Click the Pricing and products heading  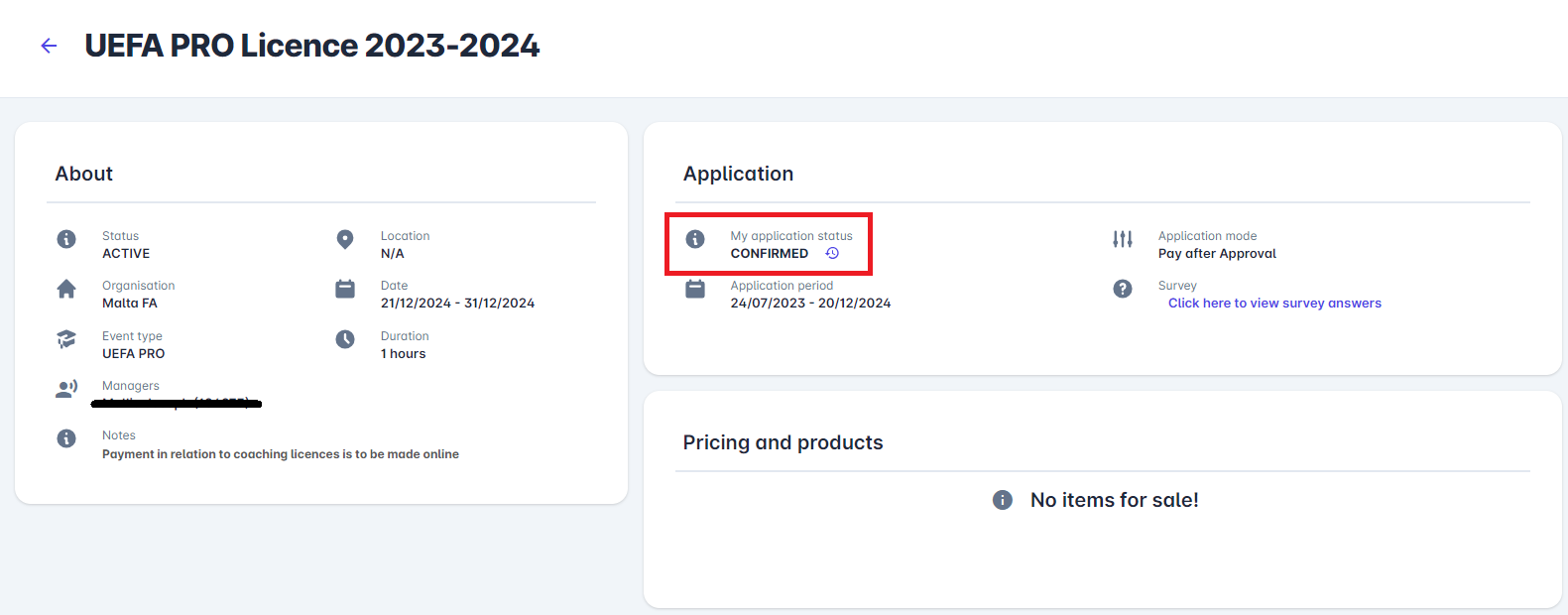click(783, 442)
